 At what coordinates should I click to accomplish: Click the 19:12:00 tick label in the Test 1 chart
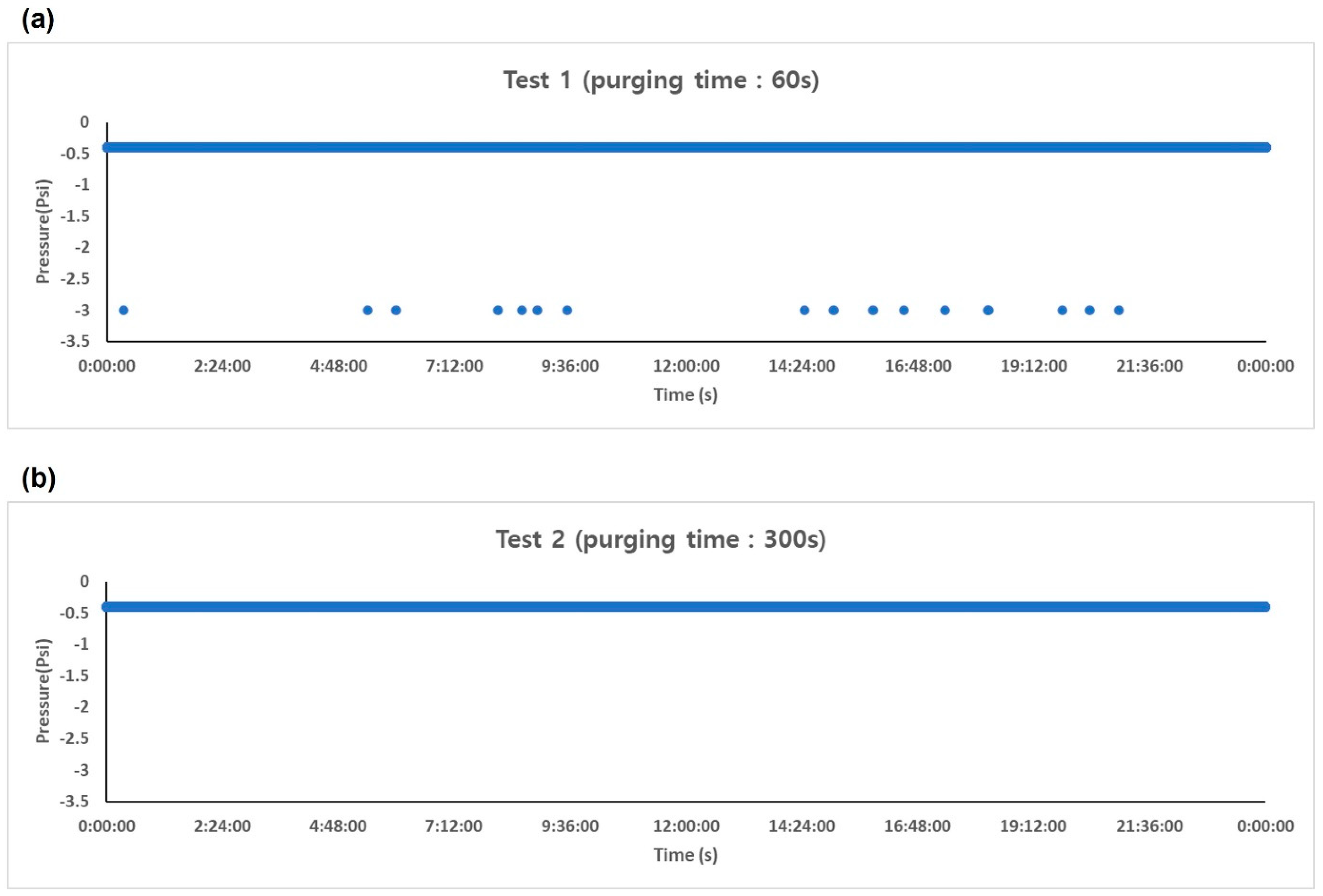(x=1034, y=366)
